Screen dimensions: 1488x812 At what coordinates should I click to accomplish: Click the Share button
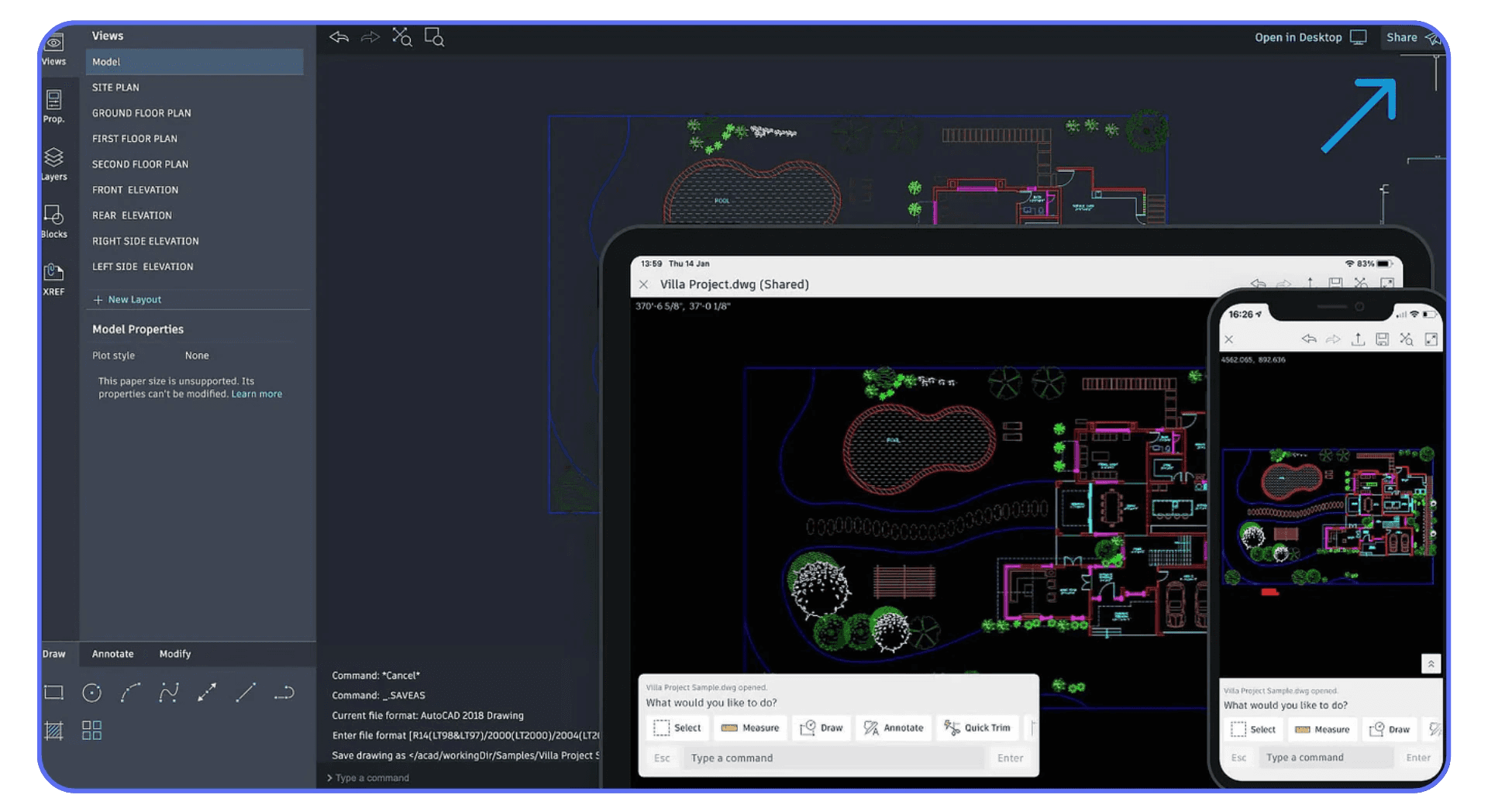1401,36
